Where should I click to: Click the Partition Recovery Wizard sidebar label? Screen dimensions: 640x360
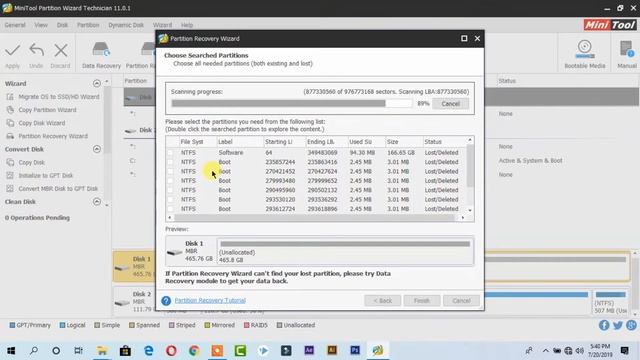tap(53, 136)
